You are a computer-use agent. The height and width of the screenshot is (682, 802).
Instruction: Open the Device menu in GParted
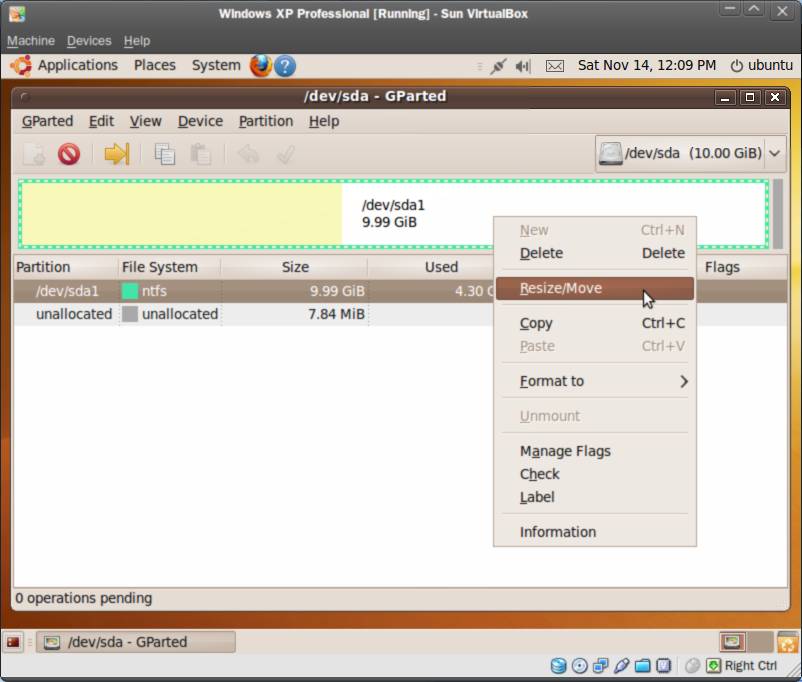tap(200, 121)
